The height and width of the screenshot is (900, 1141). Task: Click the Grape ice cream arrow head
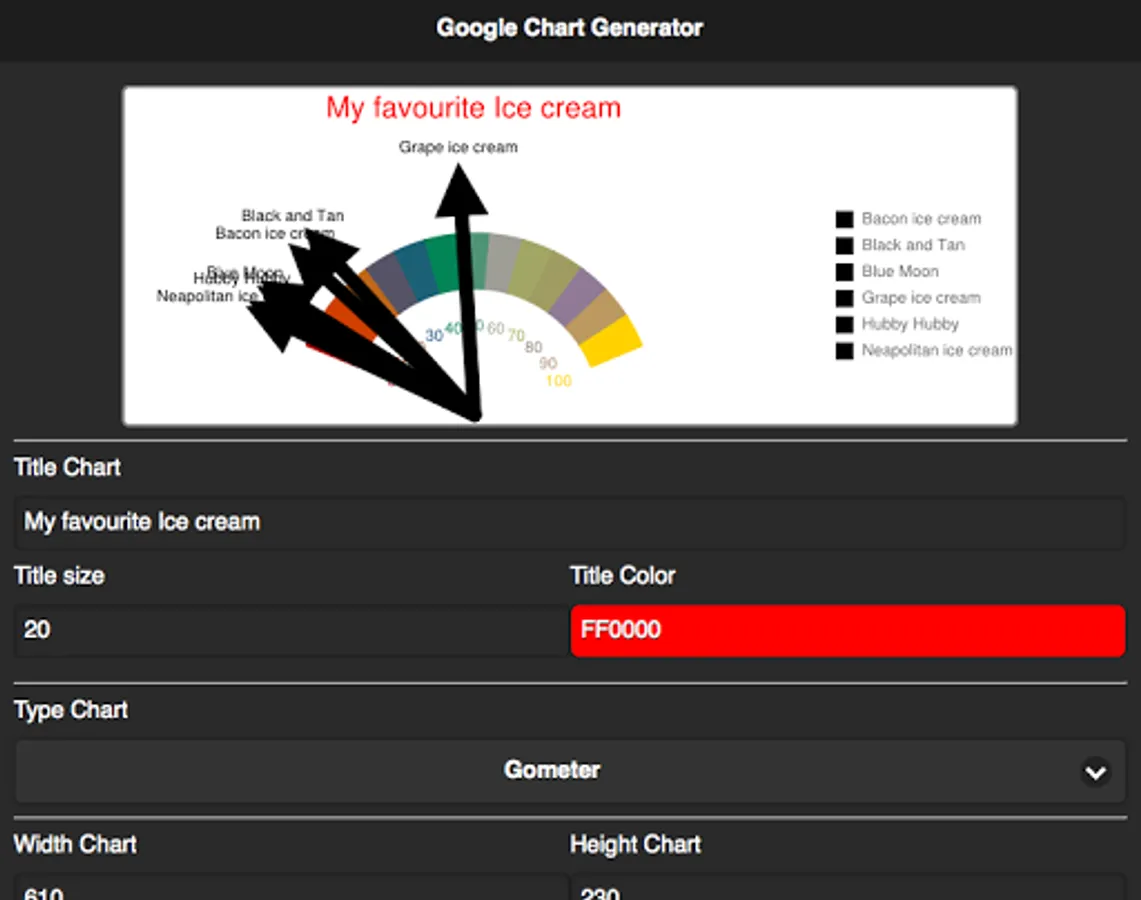(x=461, y=190)
